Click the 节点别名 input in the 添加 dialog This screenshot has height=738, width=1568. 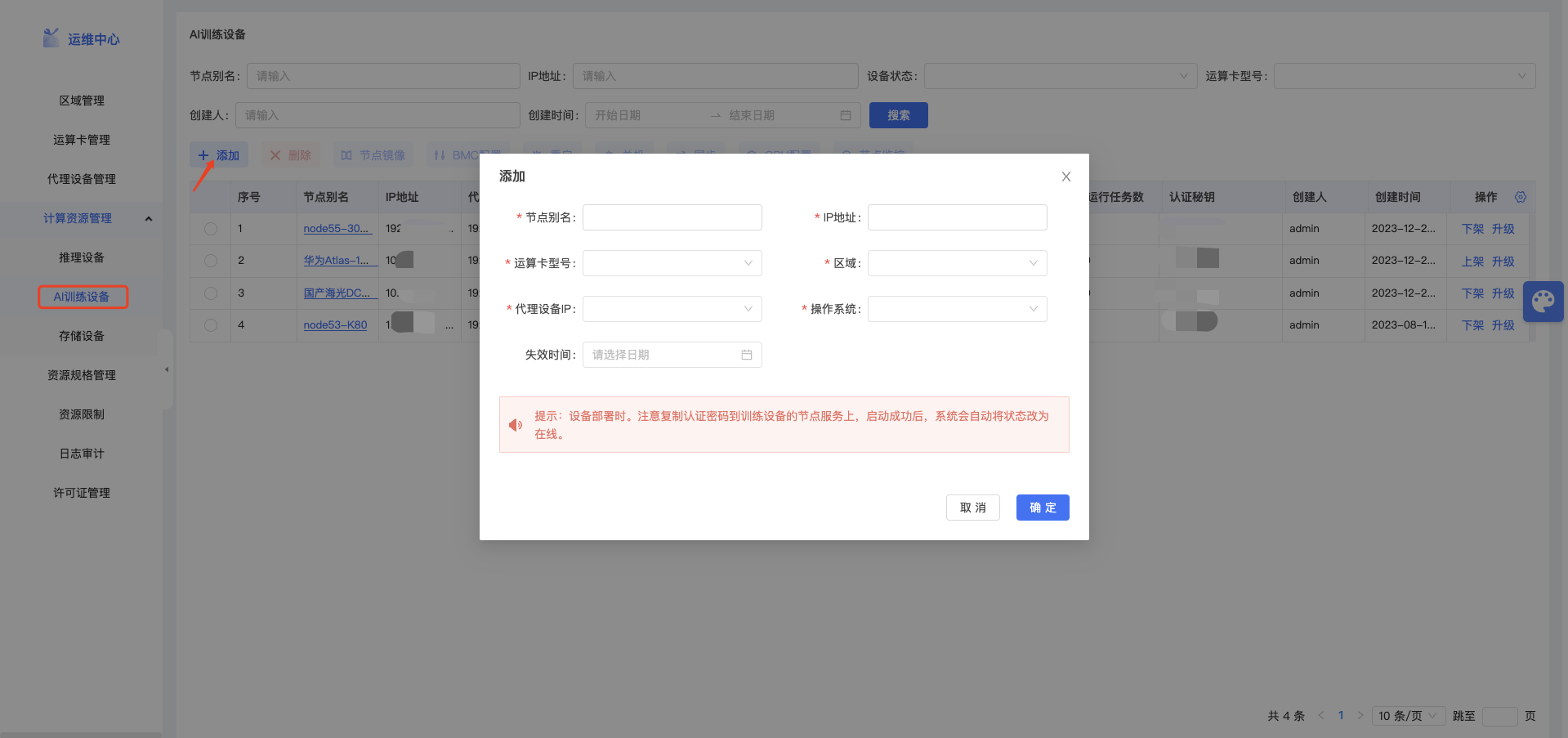click(x=672, y=217)
